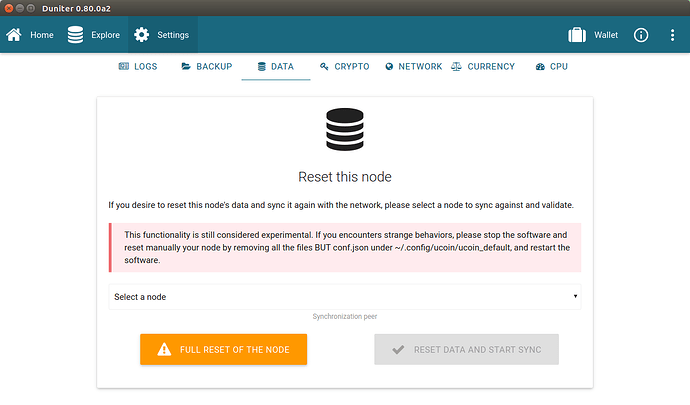The height and width of the screenshot is (405, 690).
Task: Switch to the CPU tab
Action: click(551, 66)
